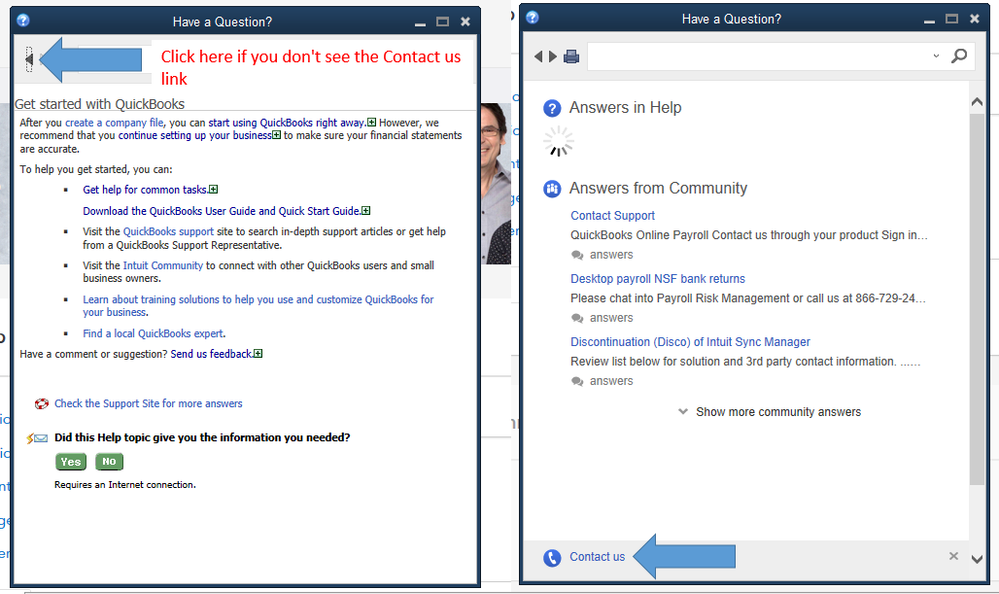Click the Yes button under the feedback question
Screen dimensions: 999x594
point(70,461)
